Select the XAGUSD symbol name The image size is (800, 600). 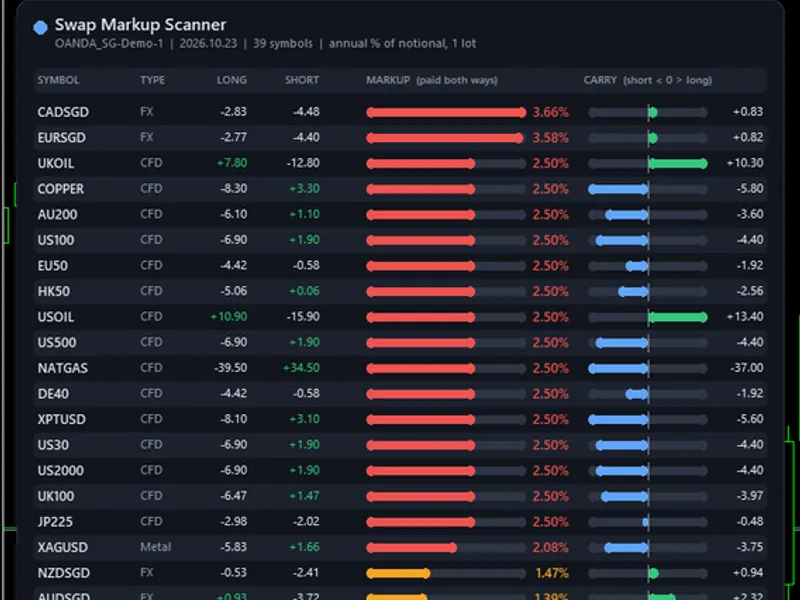(x=62, y=547)
